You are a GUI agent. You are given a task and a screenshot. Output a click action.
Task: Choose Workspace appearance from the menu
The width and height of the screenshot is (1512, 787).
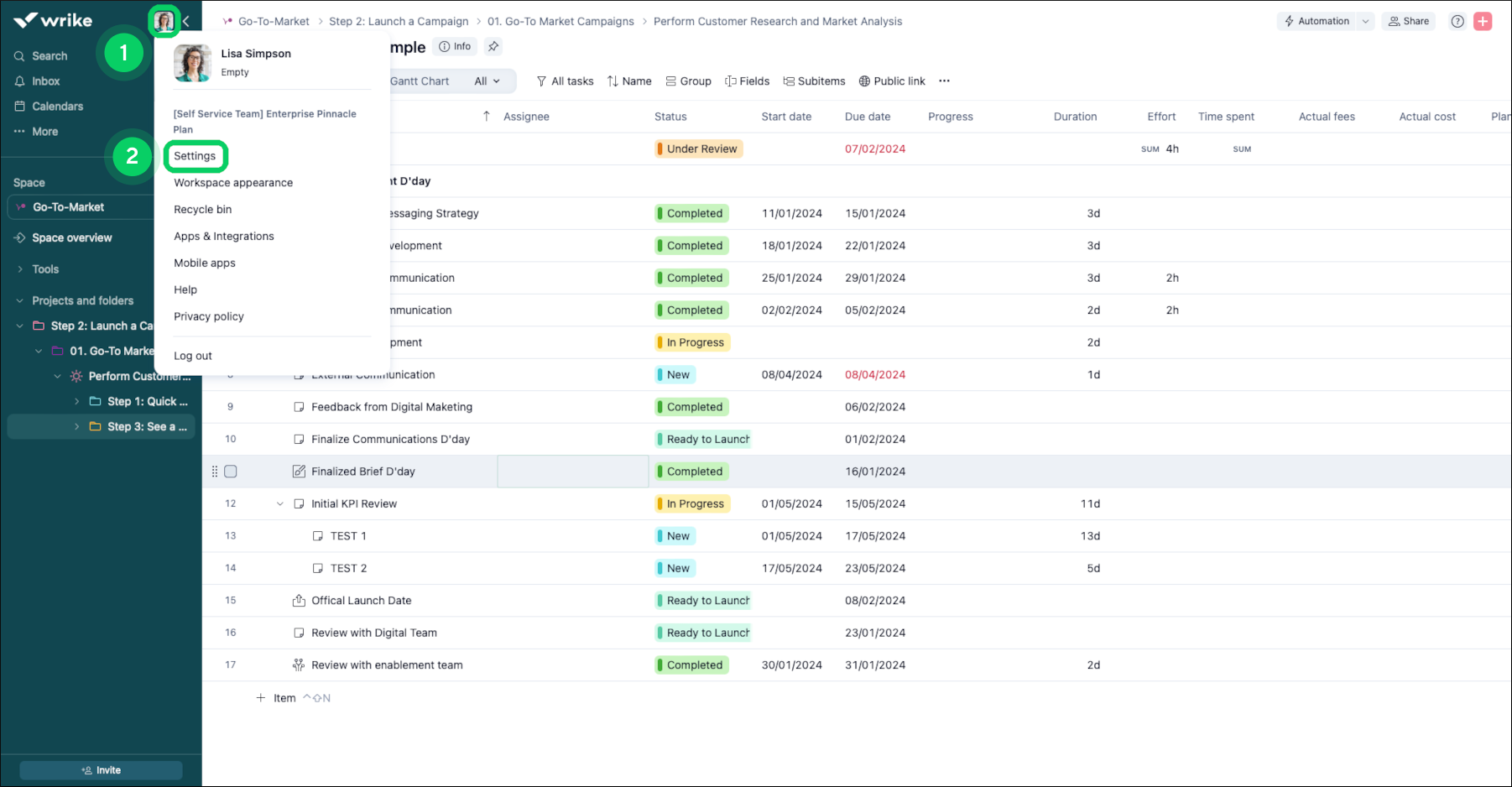(233, 183)
